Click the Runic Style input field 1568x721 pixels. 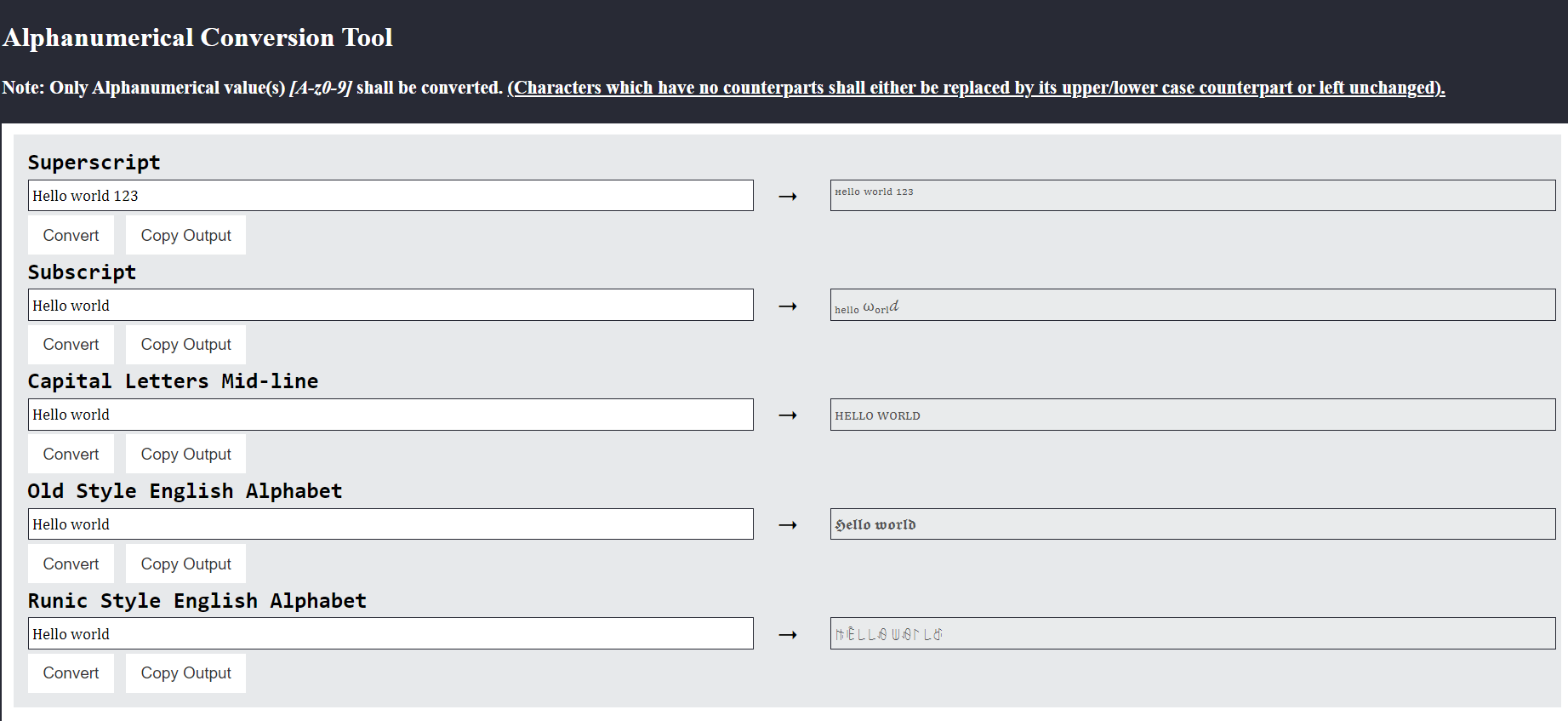391,633
